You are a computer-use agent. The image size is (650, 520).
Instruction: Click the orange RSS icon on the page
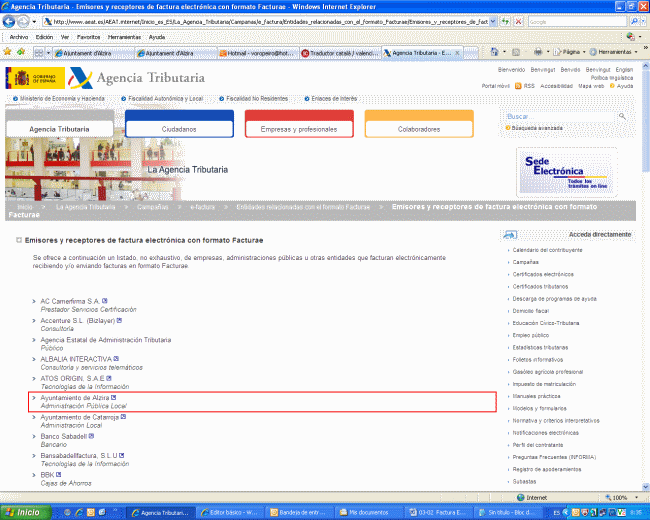(518, 86)
